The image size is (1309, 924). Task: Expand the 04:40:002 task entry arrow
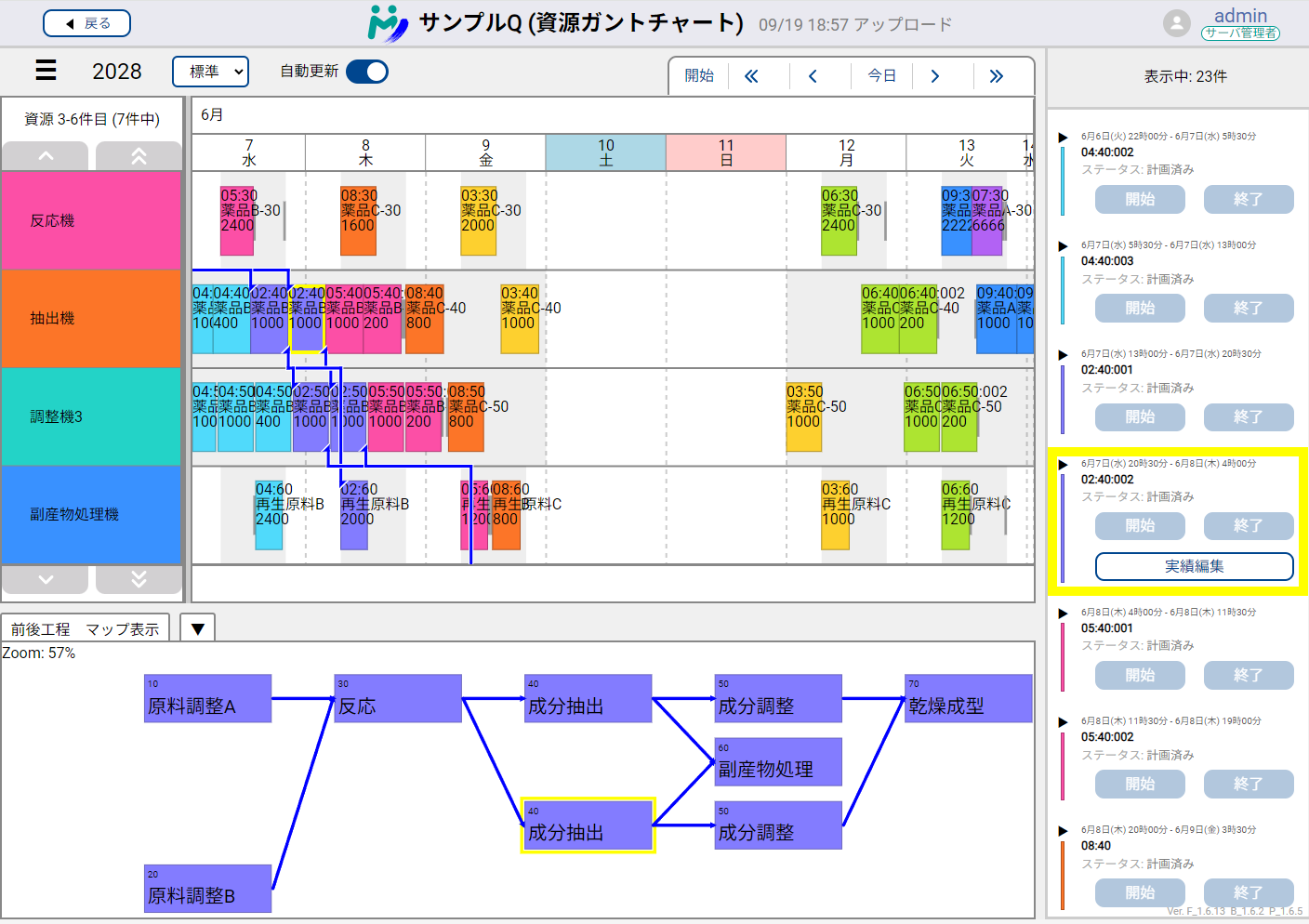pos(1063,138)
